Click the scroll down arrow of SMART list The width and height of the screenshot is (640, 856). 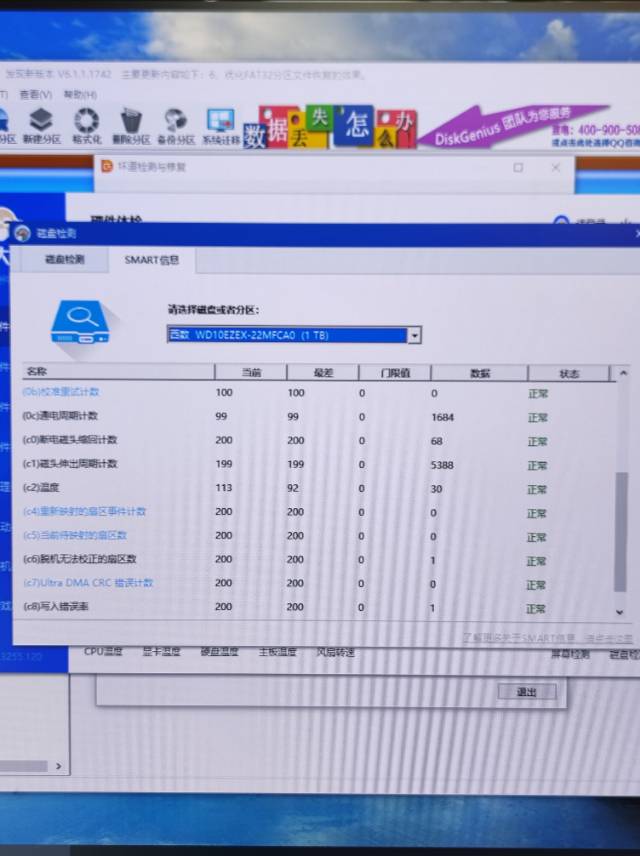(x=620, y=611)
